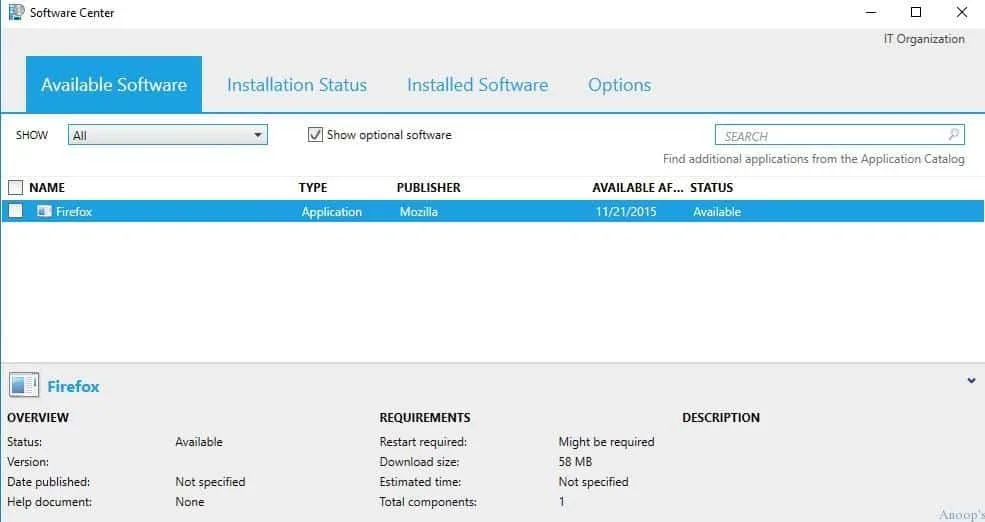Click the Firefox application icon in list row
The height and width of the screenshot is (522, 985).
pos(44,212)
